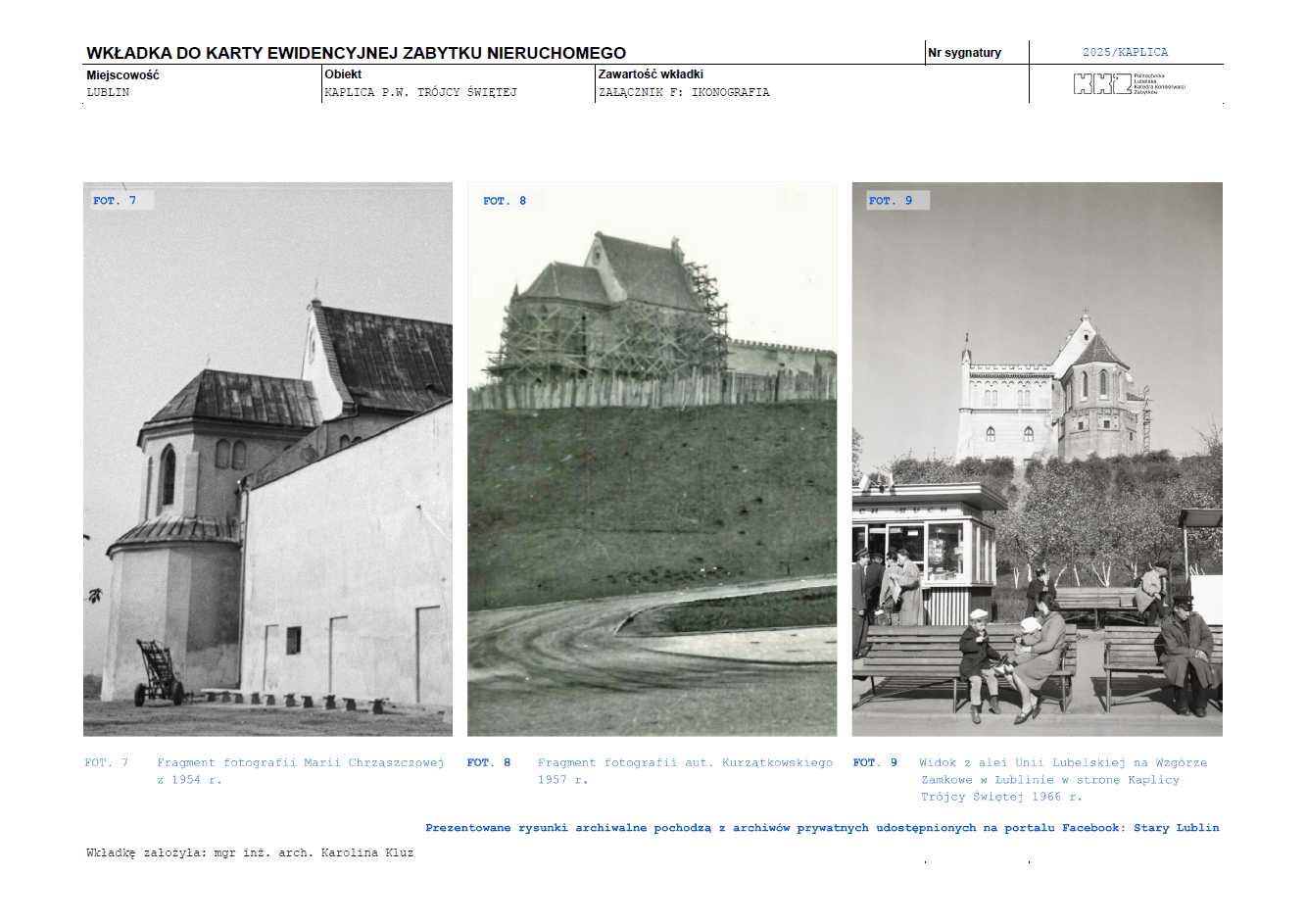1306x924 pixels.
Task: Click the bold "FOT. 9" caption label below the photos
Action: coord(875,762)
